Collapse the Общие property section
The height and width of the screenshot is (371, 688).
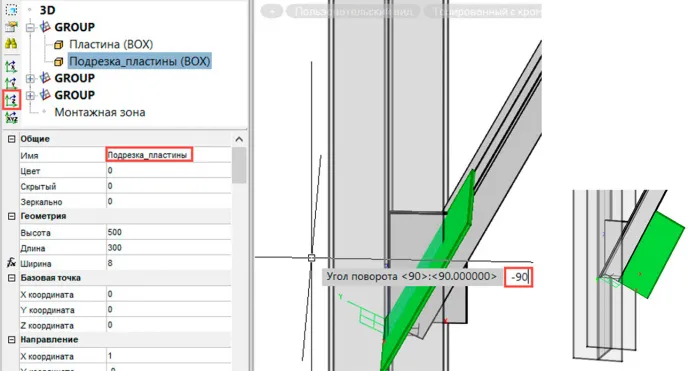pos(12,139)
